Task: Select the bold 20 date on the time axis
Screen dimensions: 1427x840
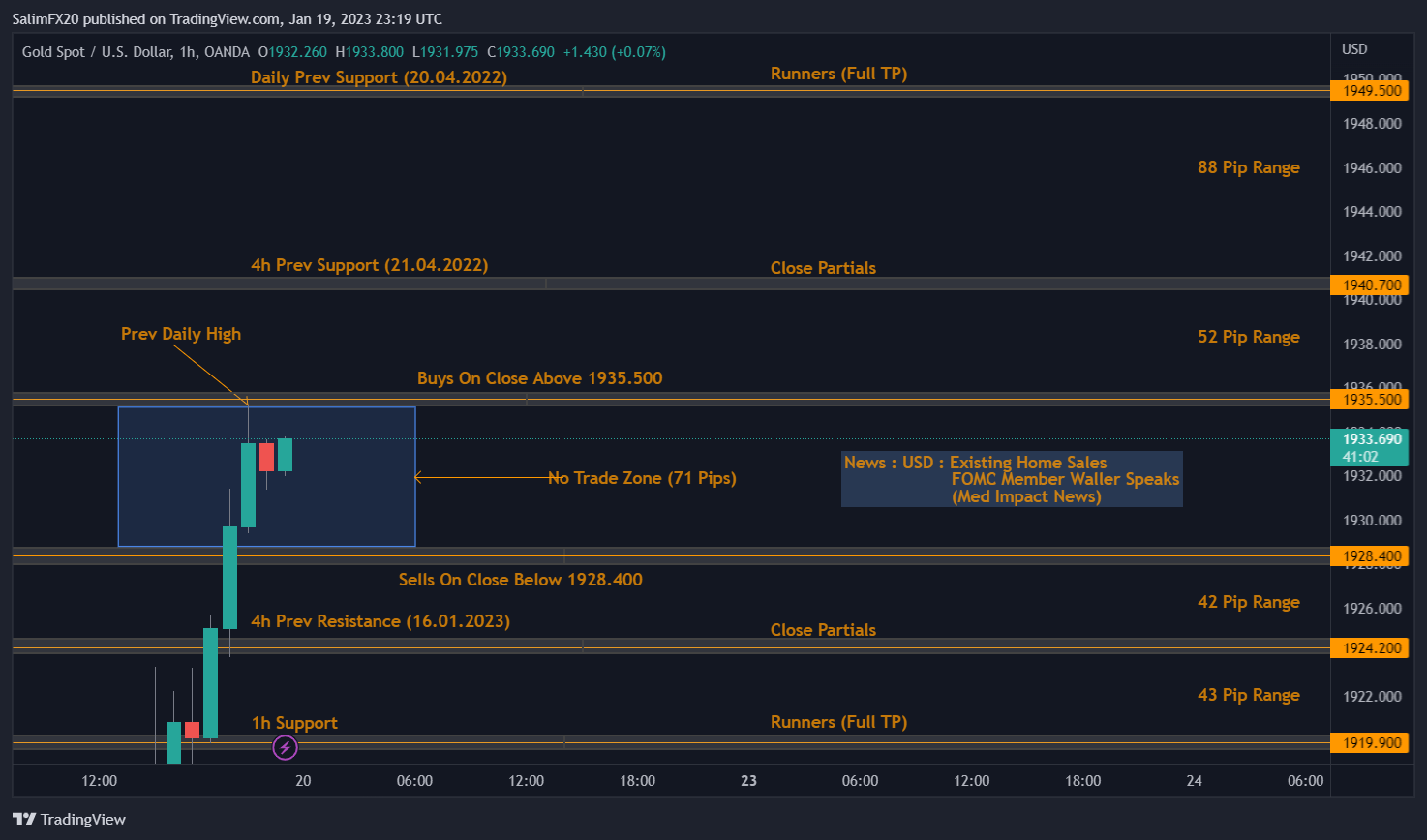Action: [x=303, y=780]
